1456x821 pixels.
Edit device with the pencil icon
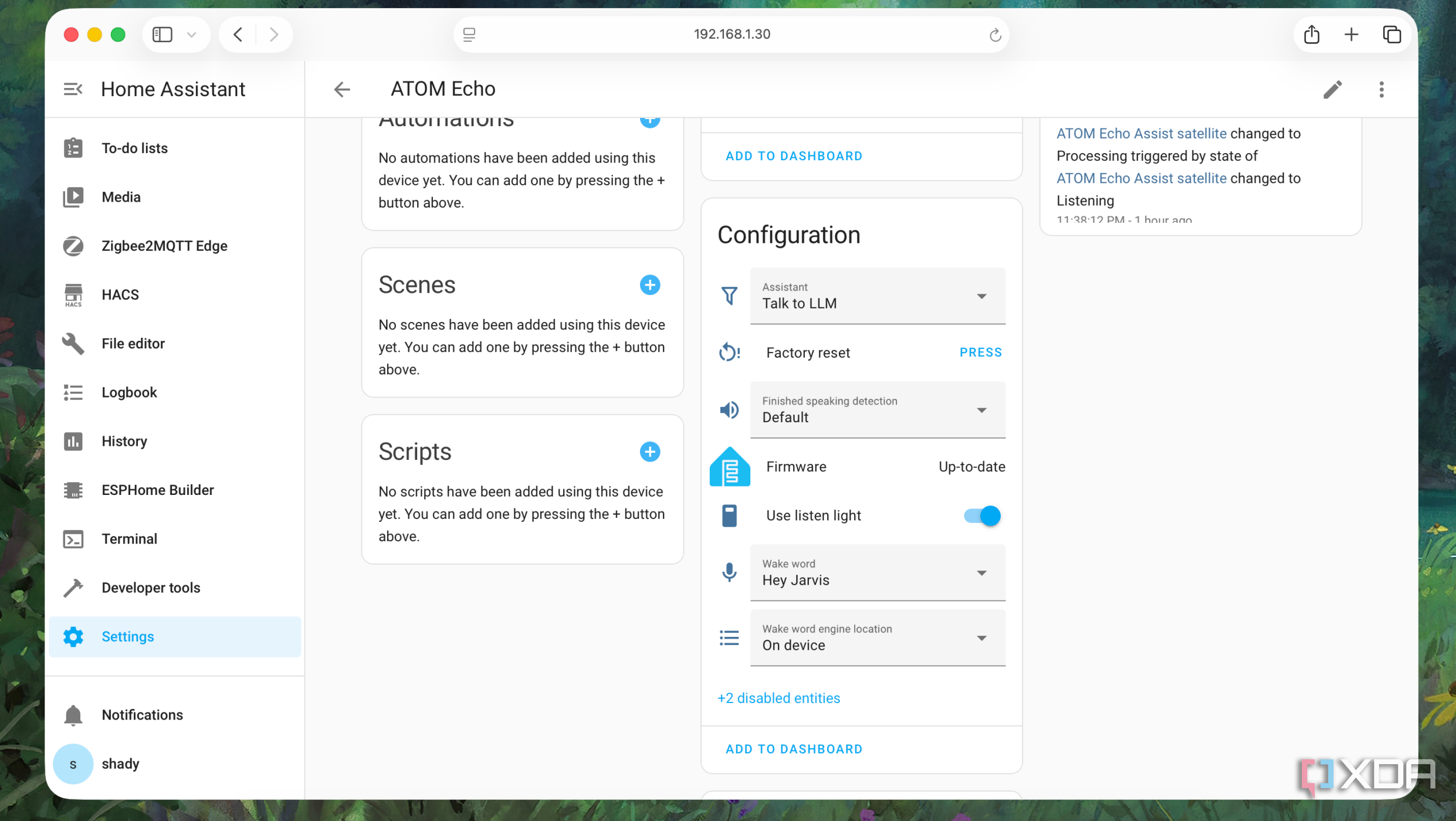click(x=1332, y=89)
